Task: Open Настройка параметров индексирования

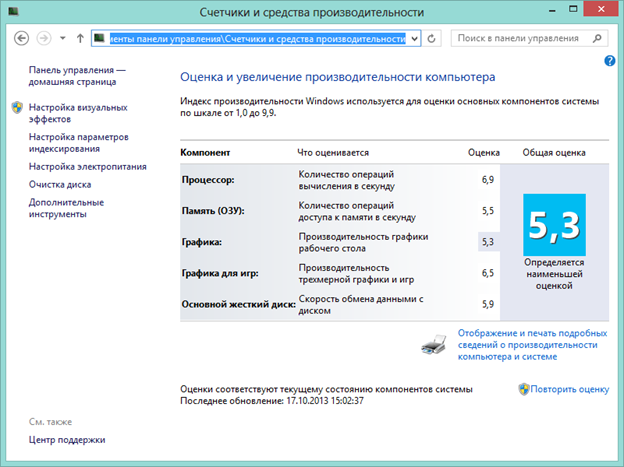Action: pos(78,143)
